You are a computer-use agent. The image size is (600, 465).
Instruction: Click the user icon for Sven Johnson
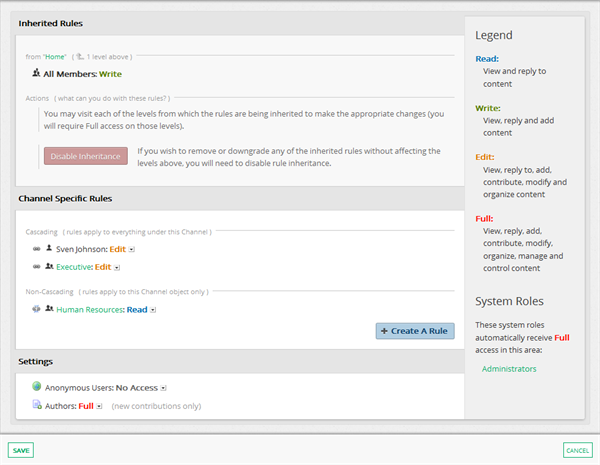pos(49,248)
